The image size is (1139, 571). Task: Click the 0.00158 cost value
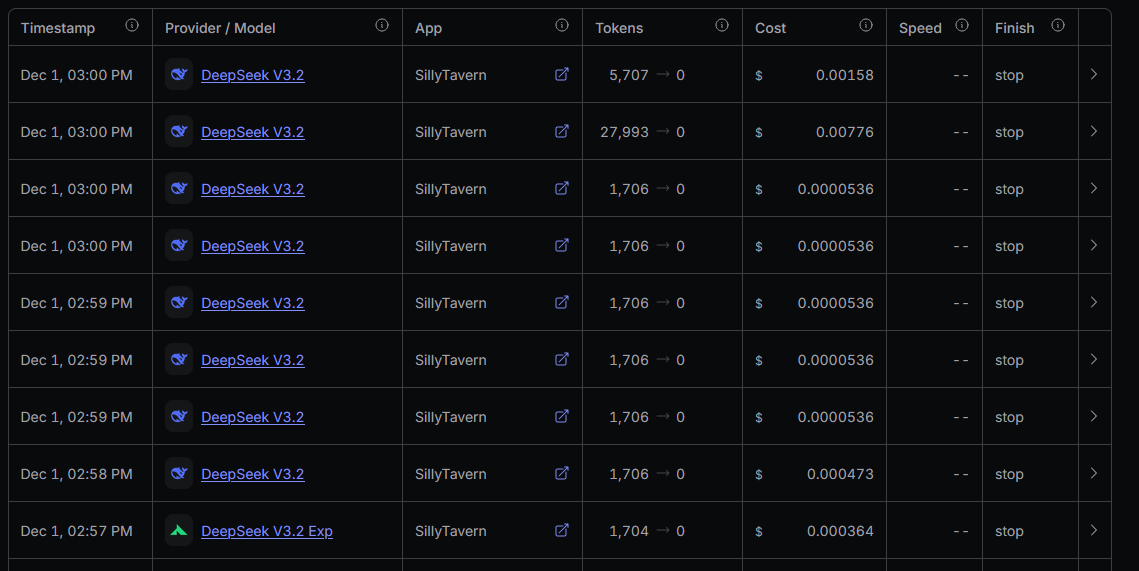(845, 75)
